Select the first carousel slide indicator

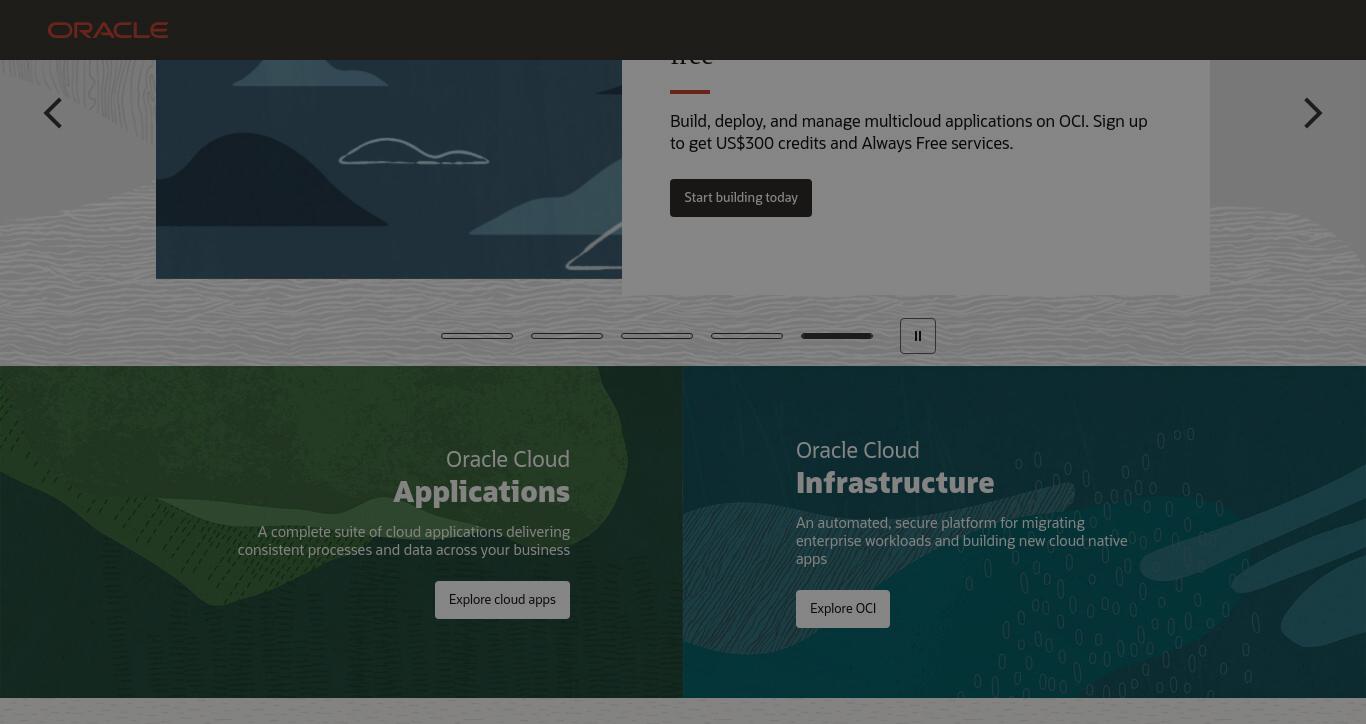[477, 336]
